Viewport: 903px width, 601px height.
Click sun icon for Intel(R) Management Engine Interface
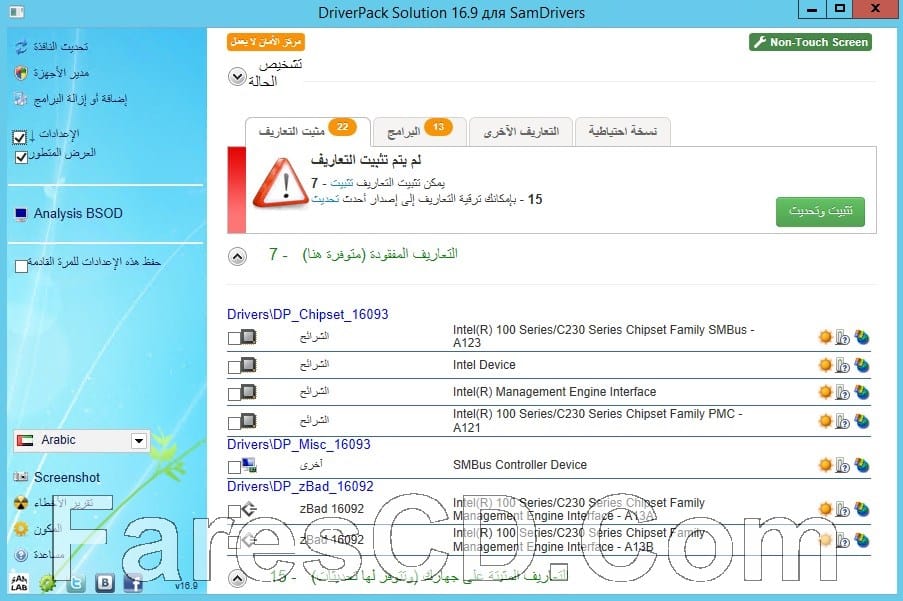tap(825, 392)
